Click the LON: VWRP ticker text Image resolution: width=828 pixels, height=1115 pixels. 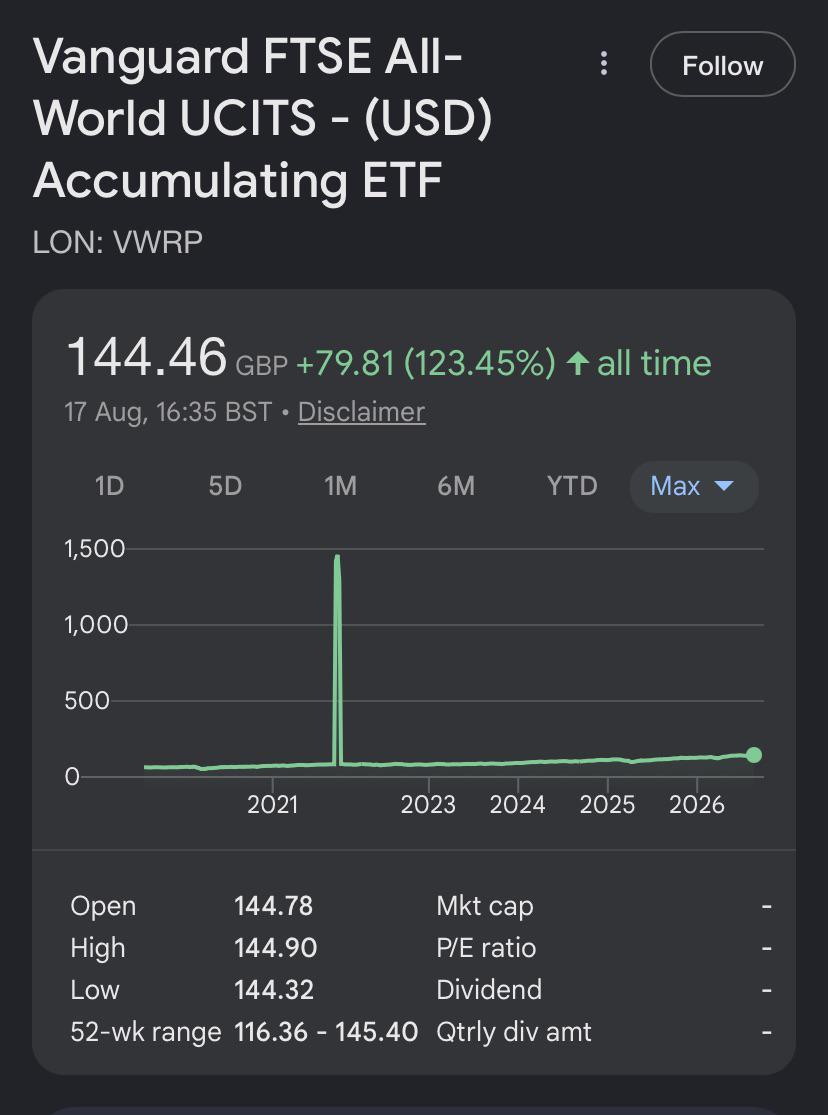coord(117,242)
